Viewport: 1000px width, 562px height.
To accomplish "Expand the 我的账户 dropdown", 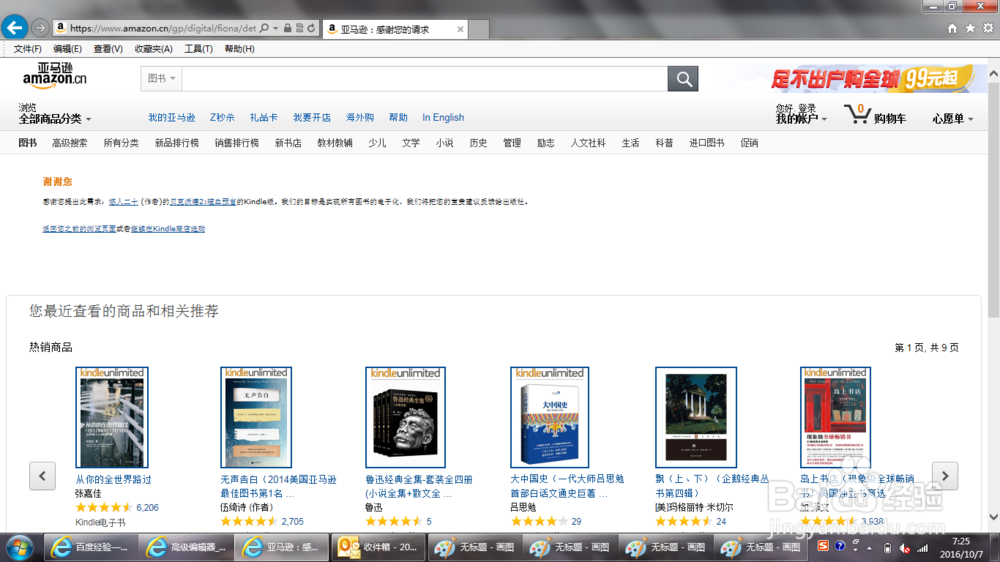I will click(801, 119).
